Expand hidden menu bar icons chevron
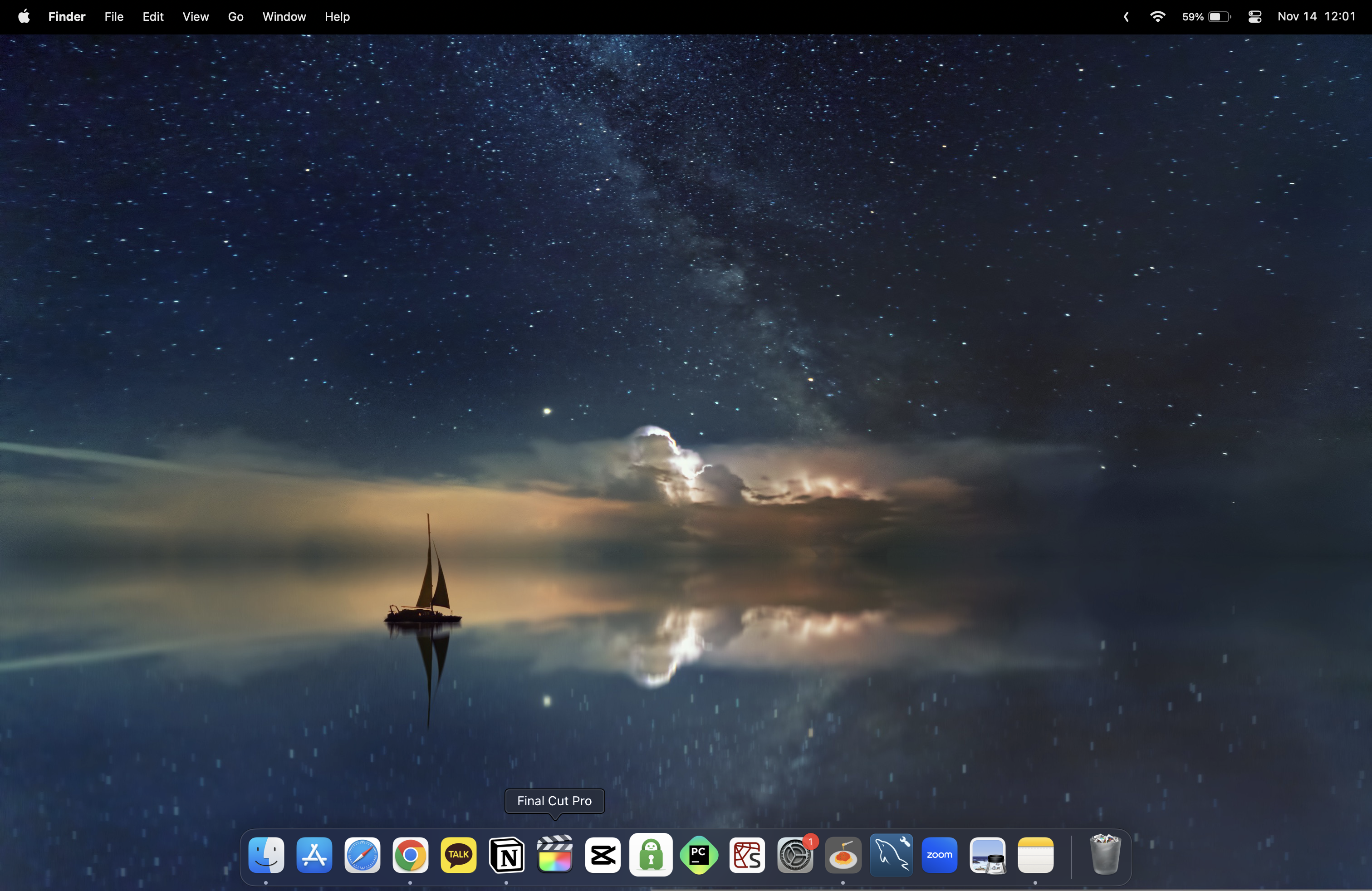Image resolution: width=1372 pixels, height=891 pixels. (1126, 17)
